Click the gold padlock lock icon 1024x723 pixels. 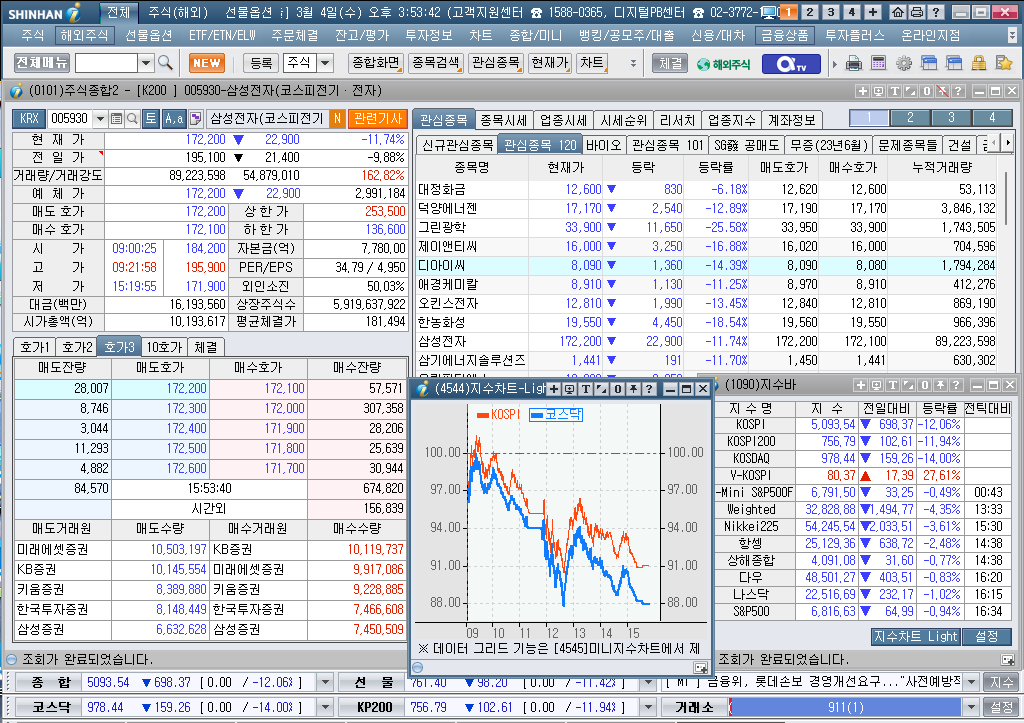(978, 63)
